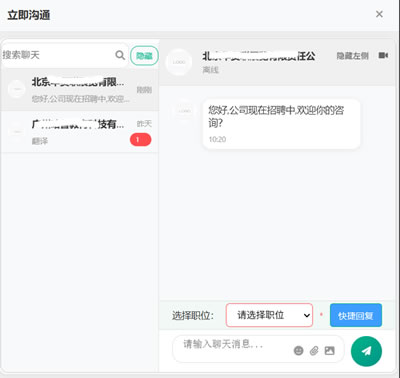Image resolution: width=400 pixels, height=378 pixels.
Task: Click the 10:20 timestamp
Action: tap(217, 139)
